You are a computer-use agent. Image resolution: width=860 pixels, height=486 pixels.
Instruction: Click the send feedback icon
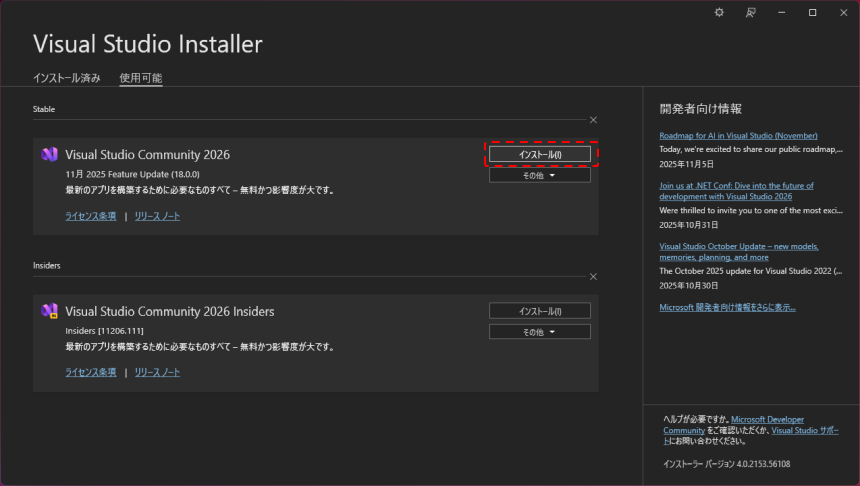pos(750,12)
